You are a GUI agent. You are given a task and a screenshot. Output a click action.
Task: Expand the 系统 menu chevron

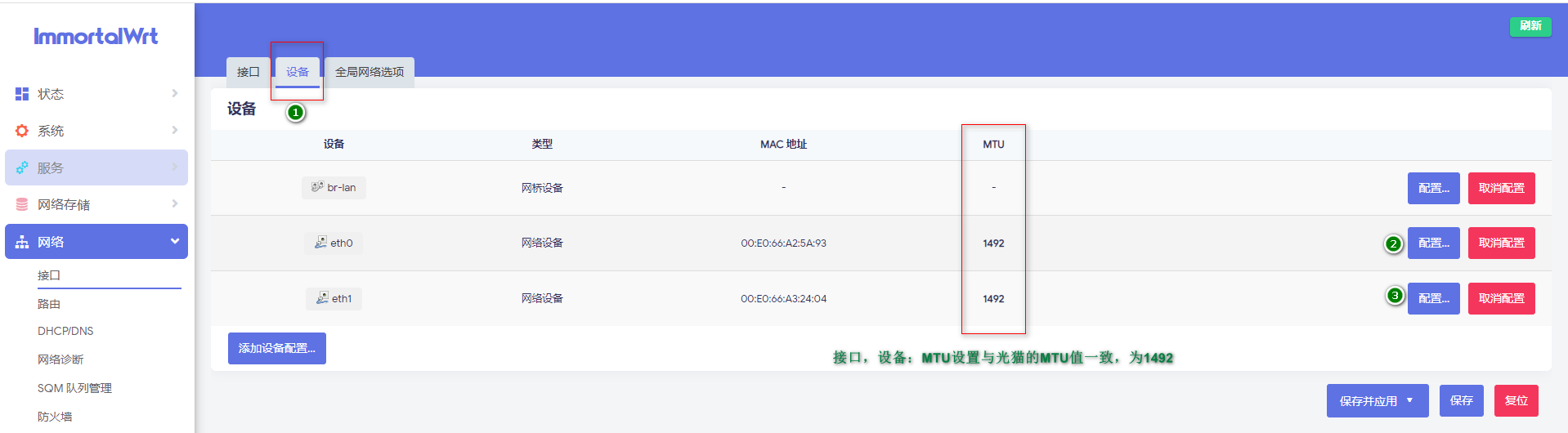point(174,131)
